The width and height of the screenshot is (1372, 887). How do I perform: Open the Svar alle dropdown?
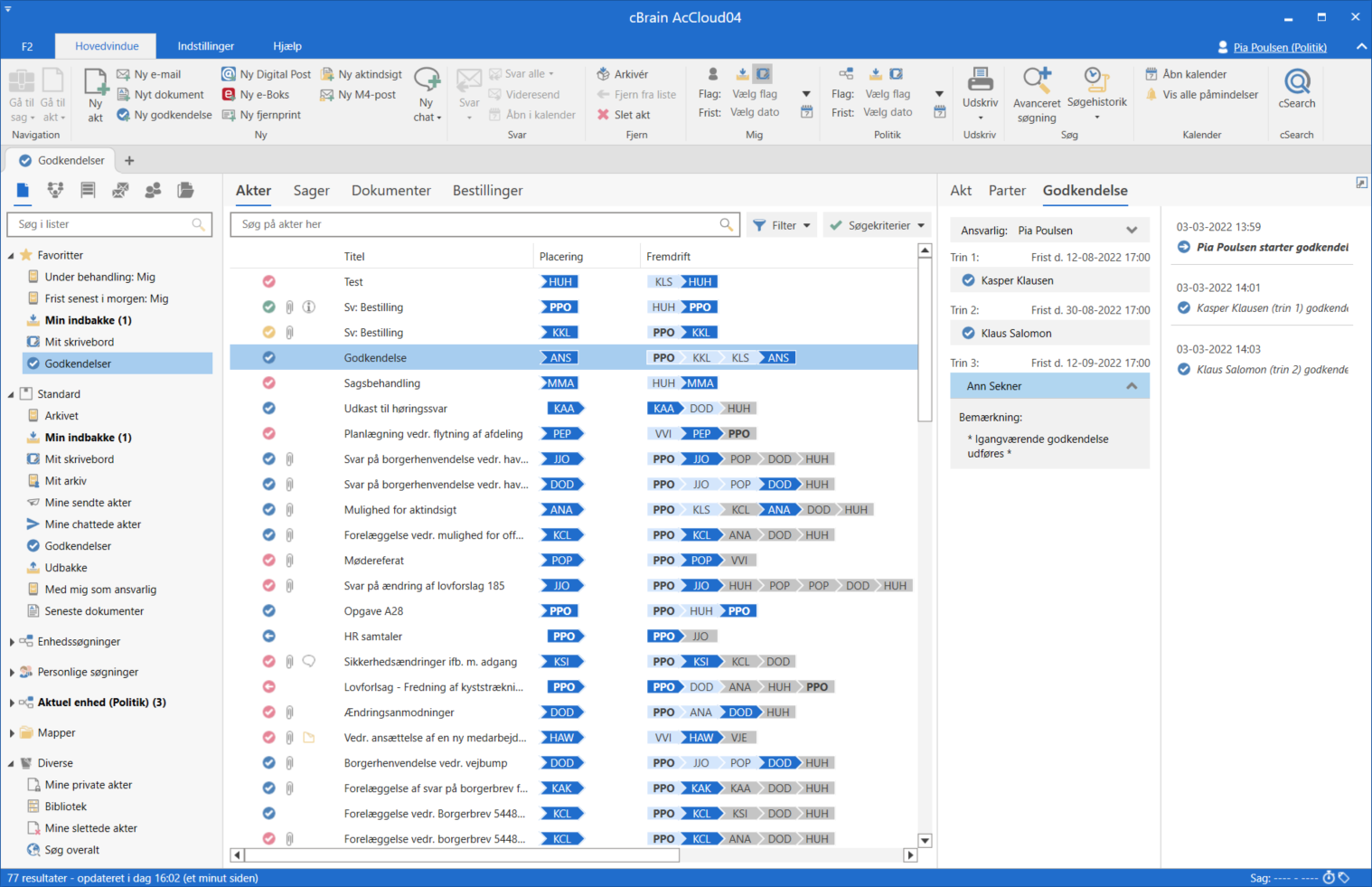522,74
